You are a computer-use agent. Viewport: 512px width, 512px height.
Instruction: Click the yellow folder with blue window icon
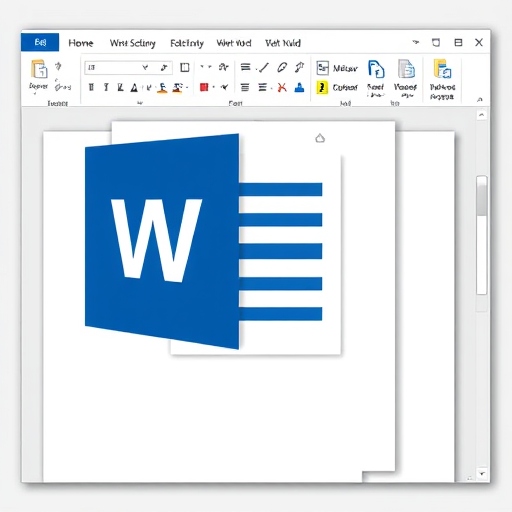click(x=443, y=69)
